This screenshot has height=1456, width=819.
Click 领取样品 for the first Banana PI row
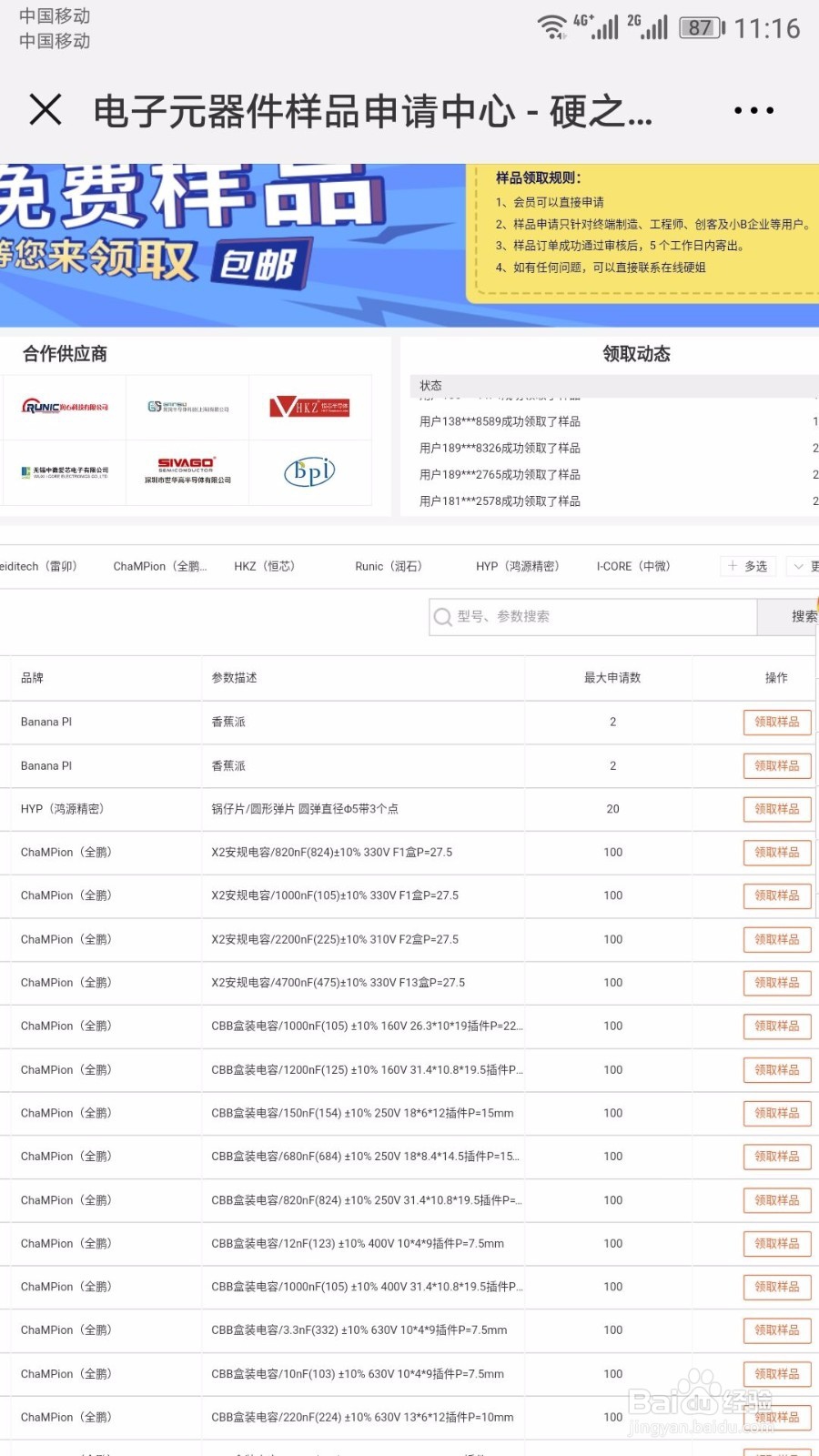777,722
